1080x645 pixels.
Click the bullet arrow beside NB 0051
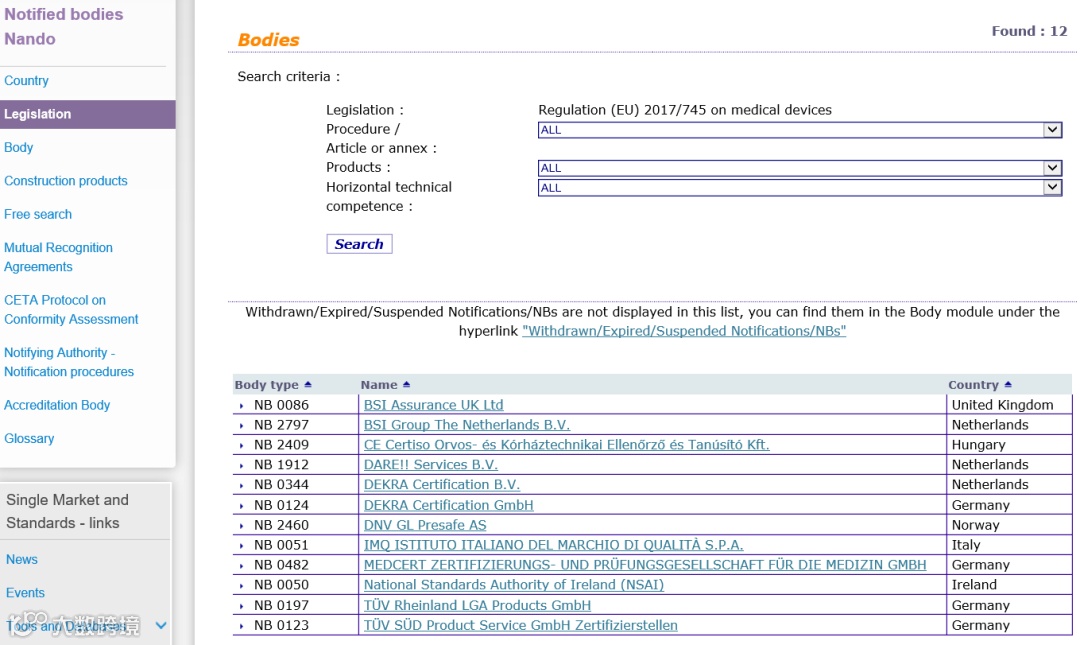click(x=241, y=546)
